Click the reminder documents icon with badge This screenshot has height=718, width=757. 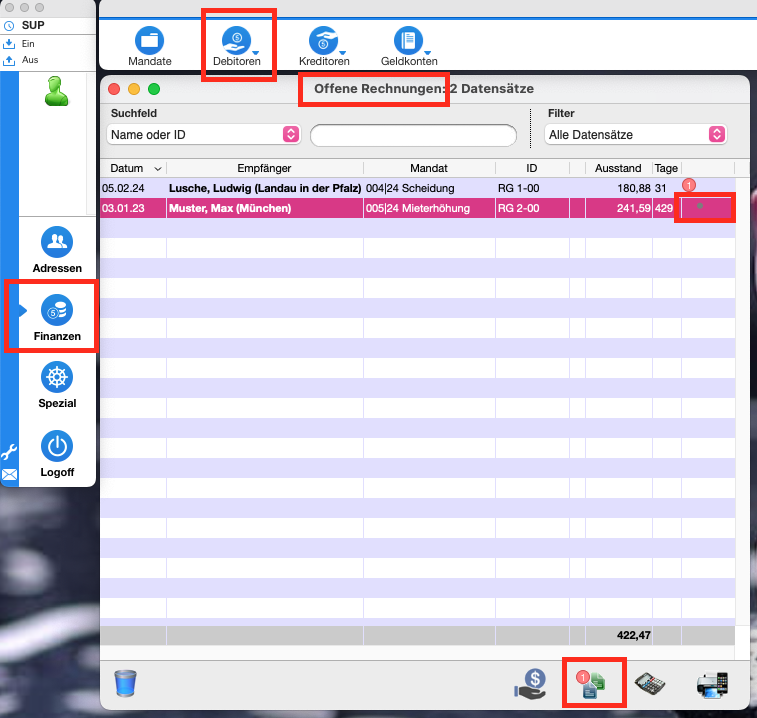tap(590, 685)
